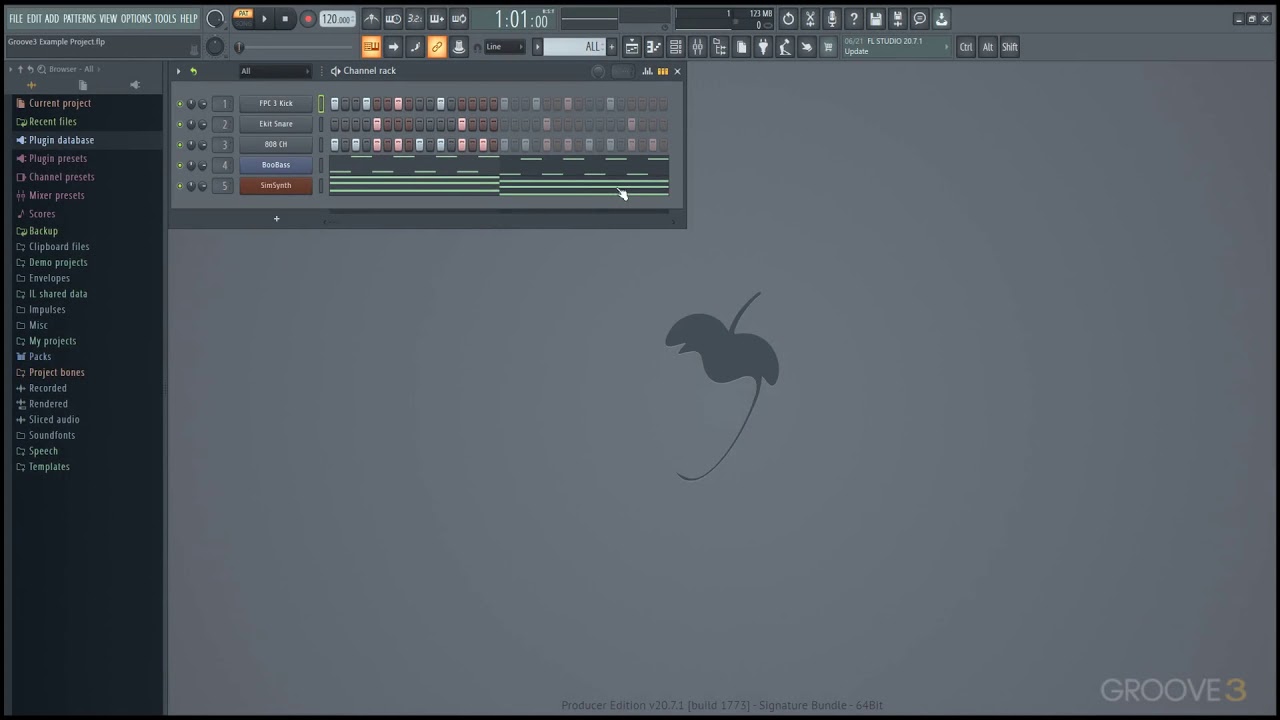Open the Playlist view icon
1280x720 pixels.
pos(632,47)
